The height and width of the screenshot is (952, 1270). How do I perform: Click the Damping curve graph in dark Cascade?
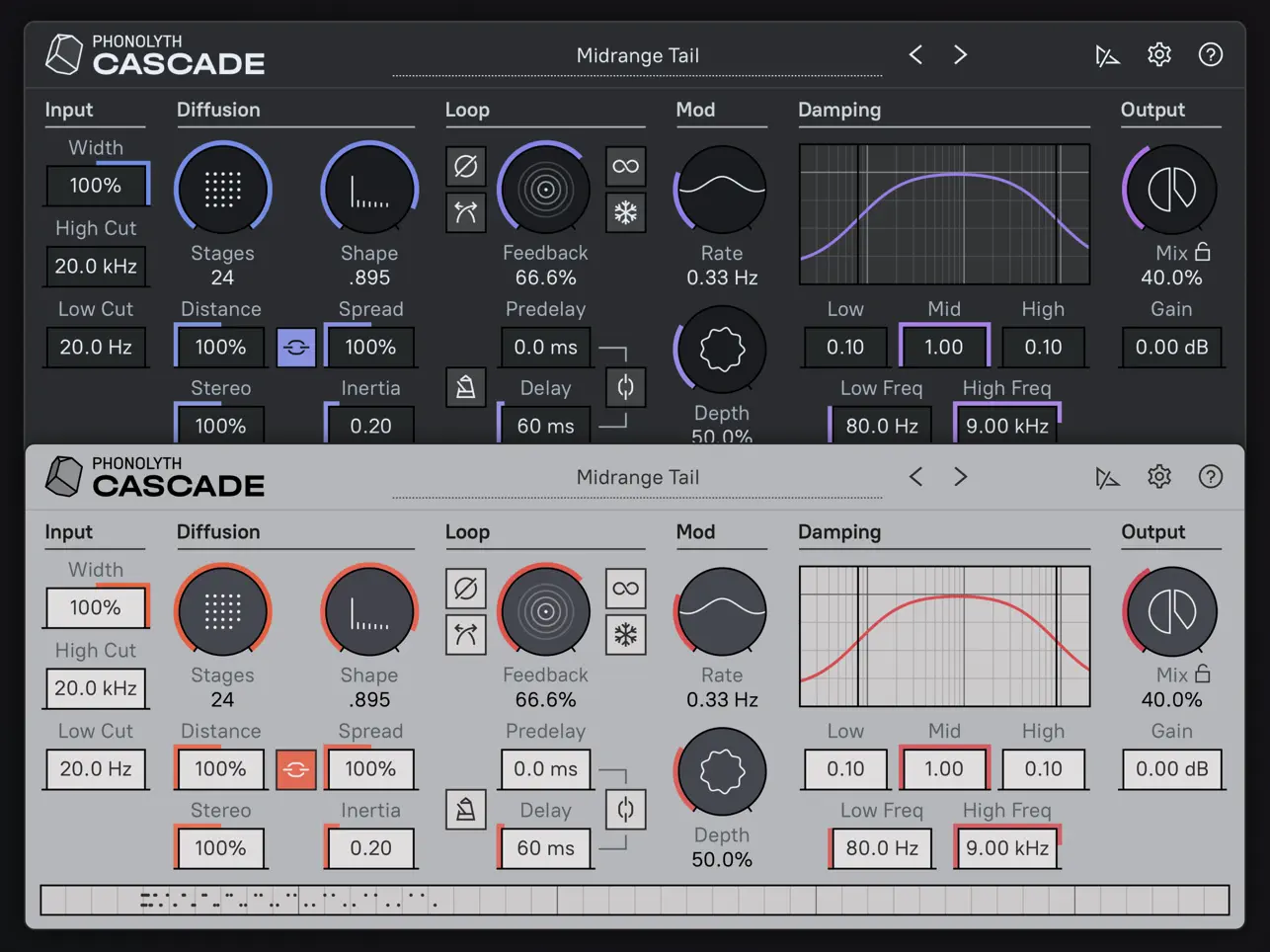(x=944, y=214)
